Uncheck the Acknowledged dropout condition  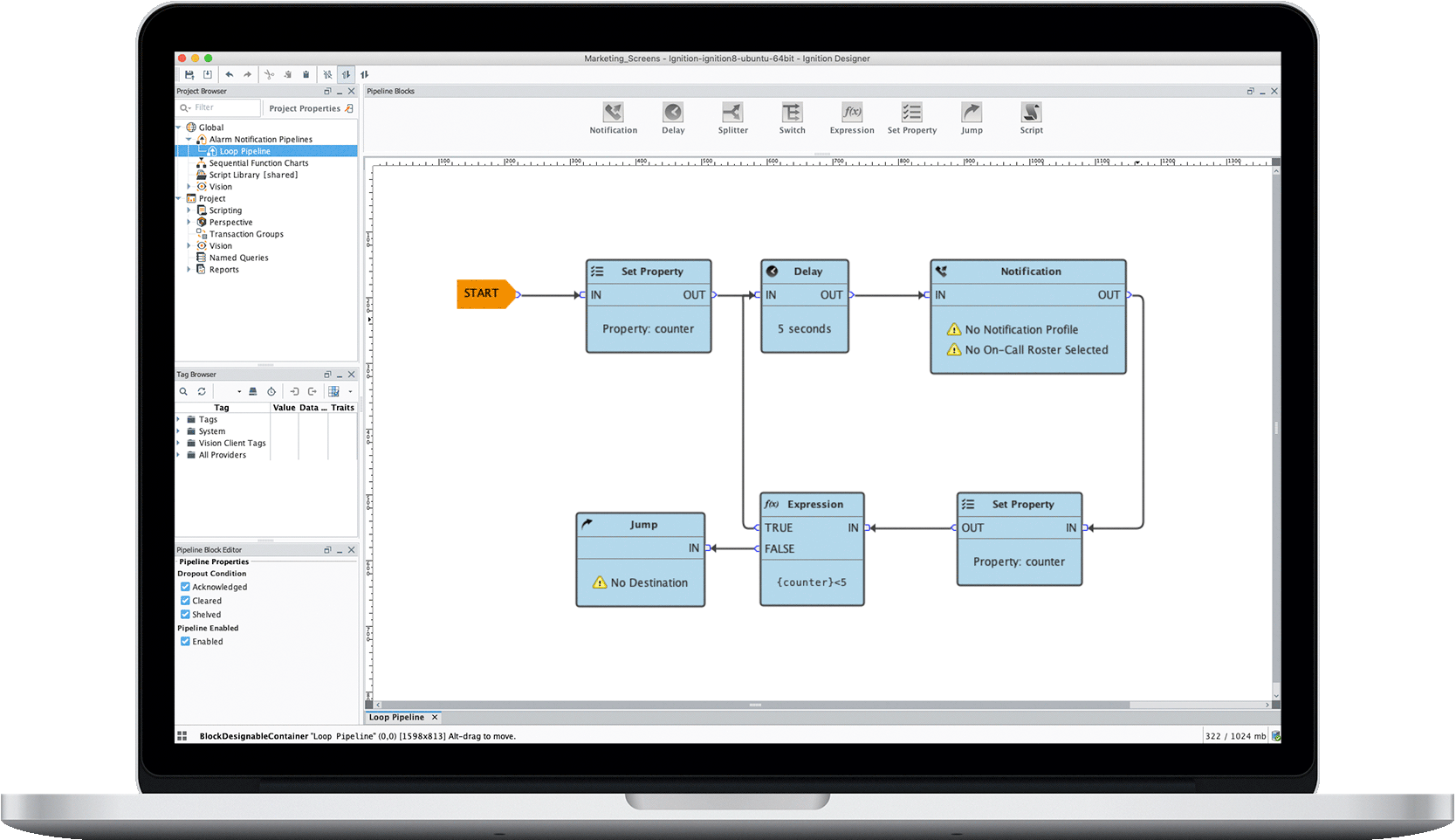185,587
